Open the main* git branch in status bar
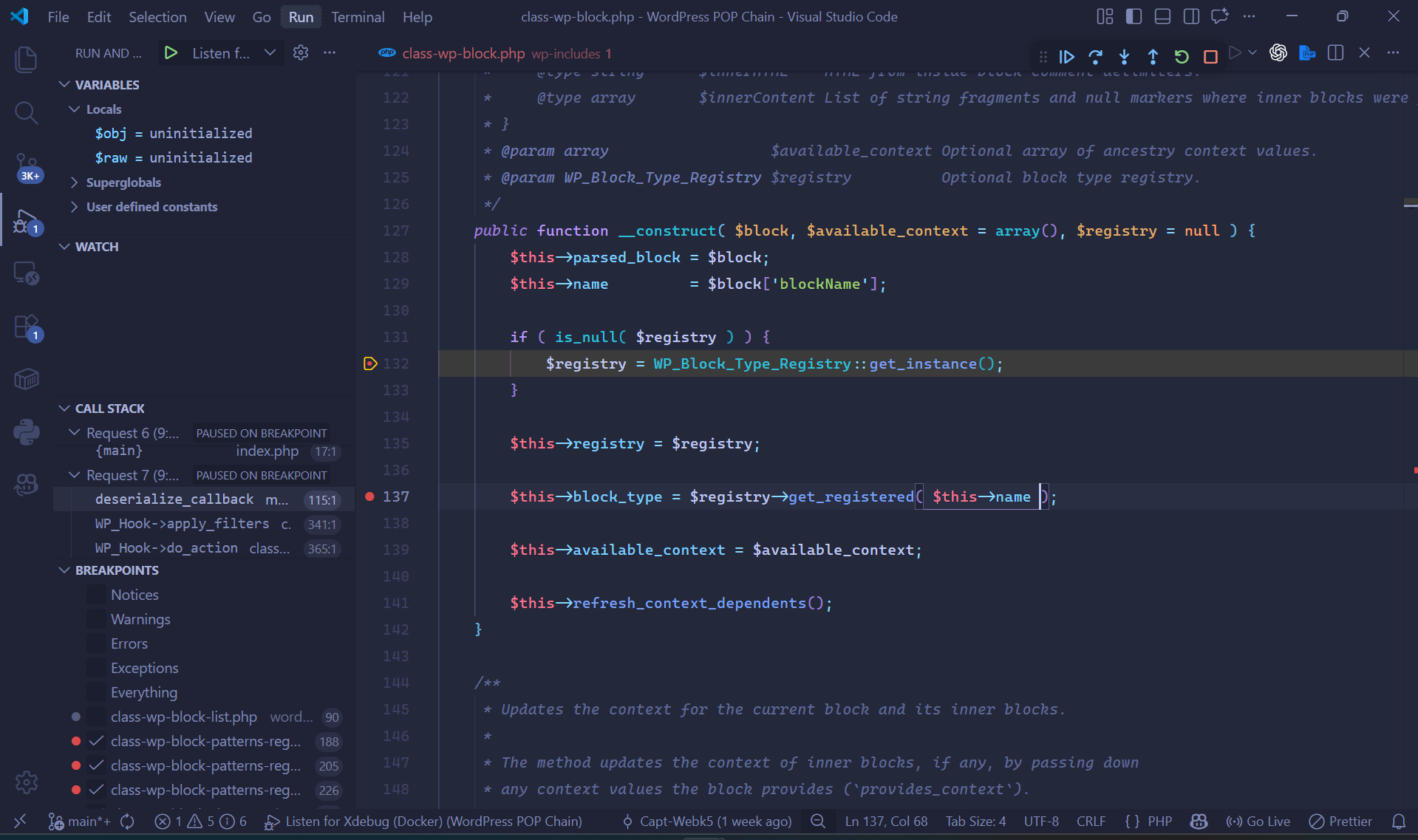Screen dimensions: 1418x840 [x=80, y=822]
